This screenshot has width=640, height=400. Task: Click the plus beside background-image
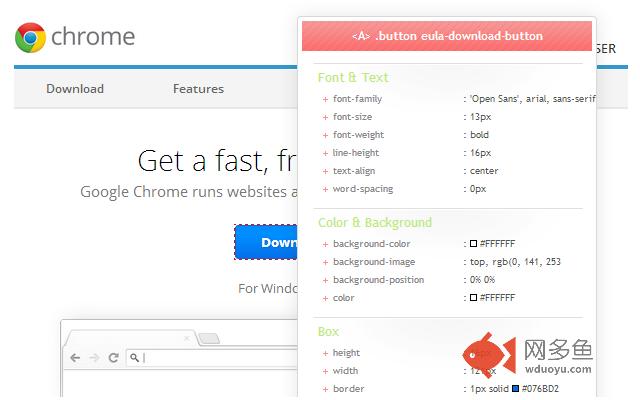[325, 262]
